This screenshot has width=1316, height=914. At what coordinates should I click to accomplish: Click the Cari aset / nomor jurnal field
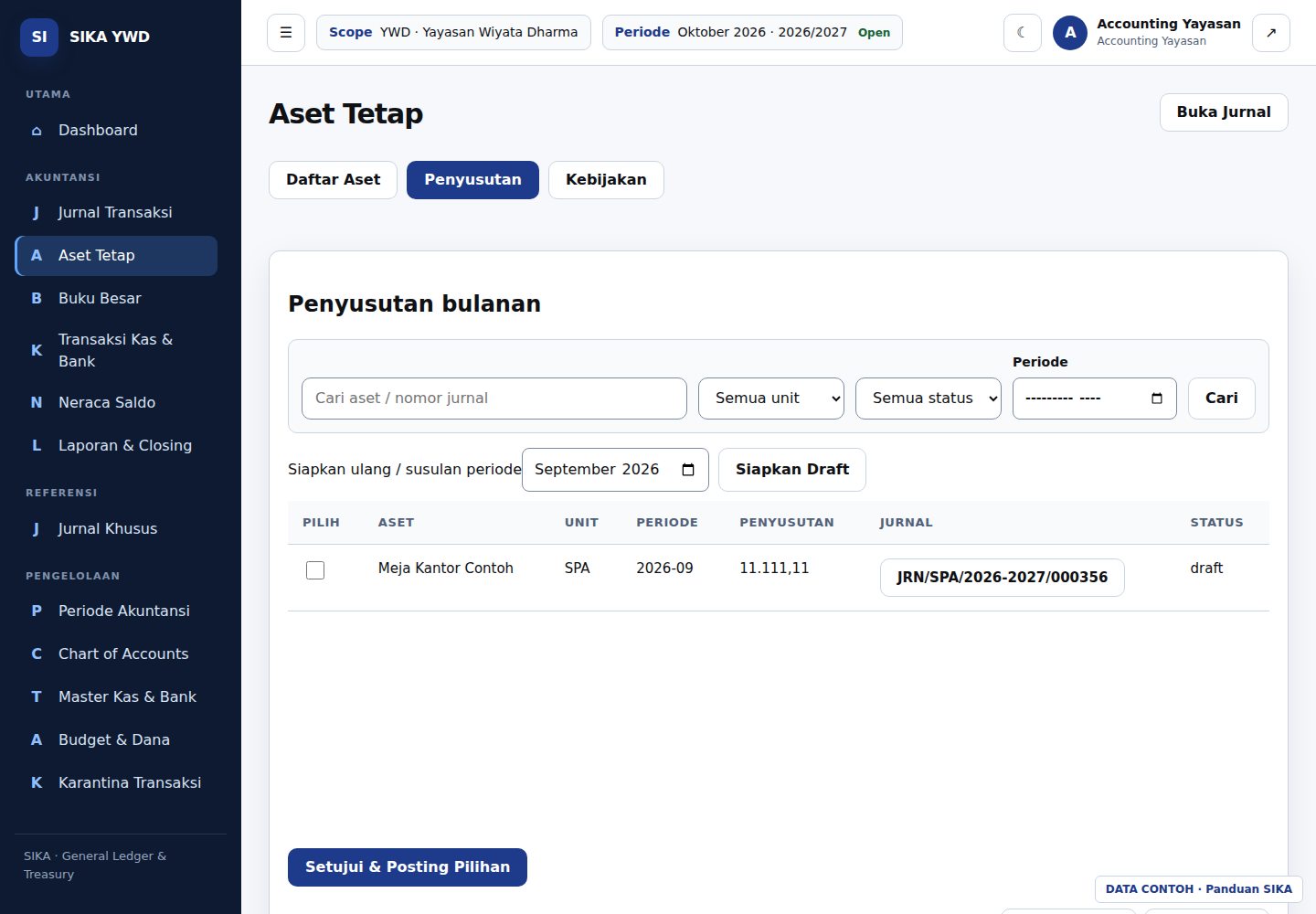[x=494, y=399]
